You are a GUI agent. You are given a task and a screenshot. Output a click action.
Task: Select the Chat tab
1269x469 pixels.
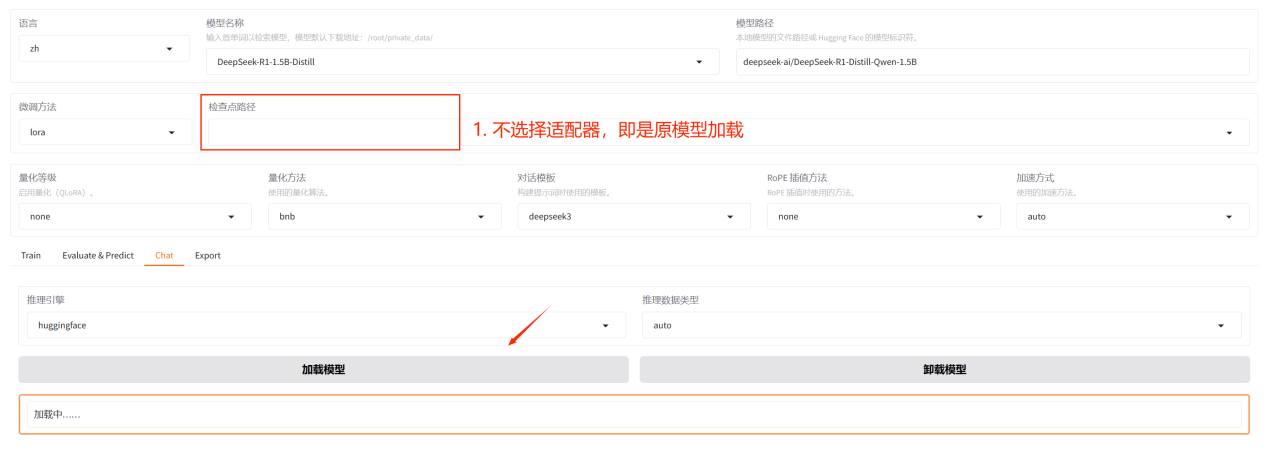(x=164, y=255)
